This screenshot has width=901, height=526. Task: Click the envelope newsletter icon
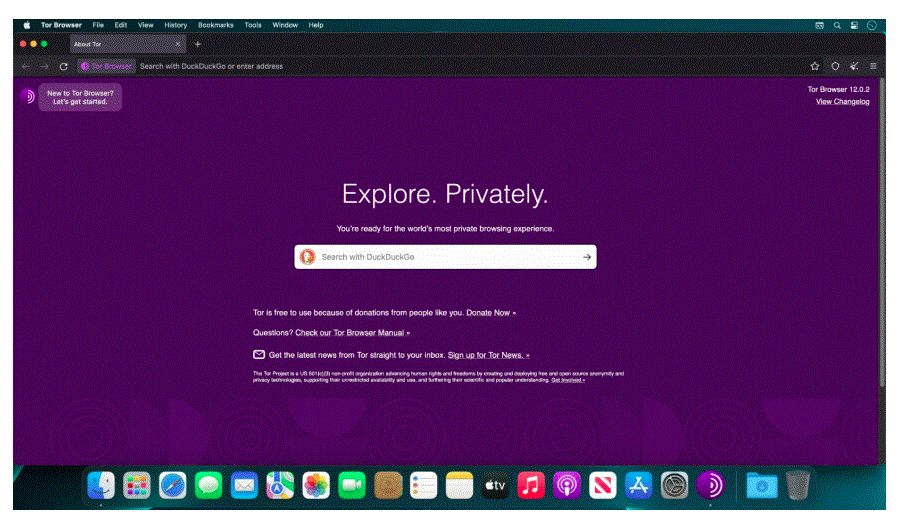tap(259, 355)
